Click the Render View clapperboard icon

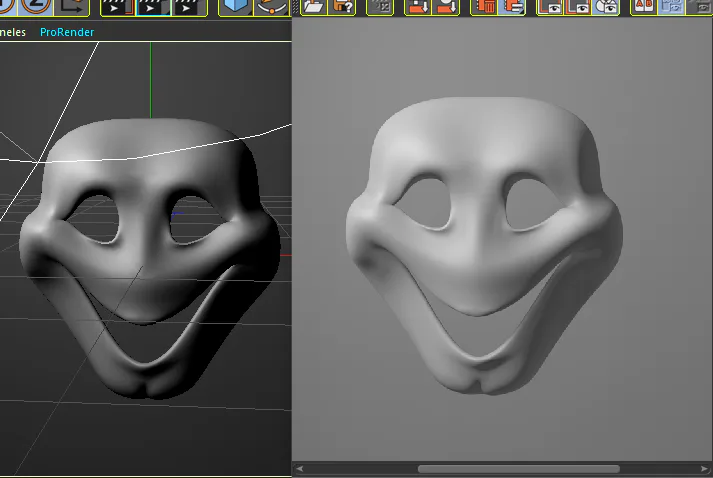pyautogui.click(x=117, y=7)
